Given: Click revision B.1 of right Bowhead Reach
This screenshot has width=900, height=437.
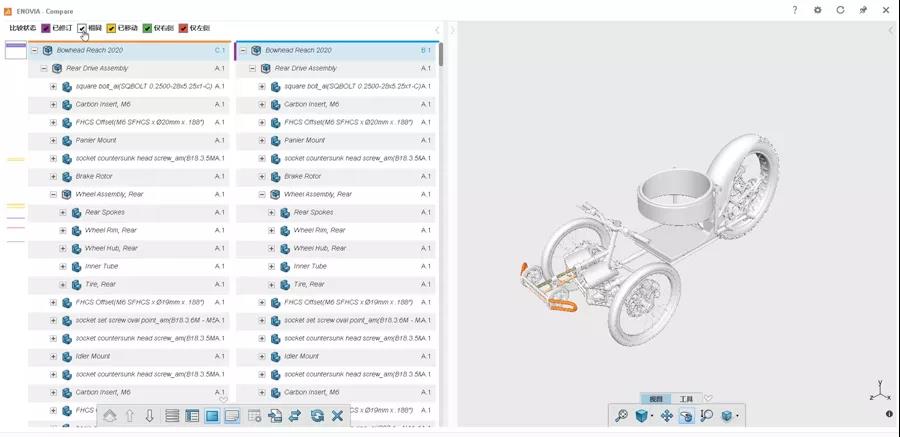Looking at the screenshot, I should pyautogui.click(x=426, y=51).
